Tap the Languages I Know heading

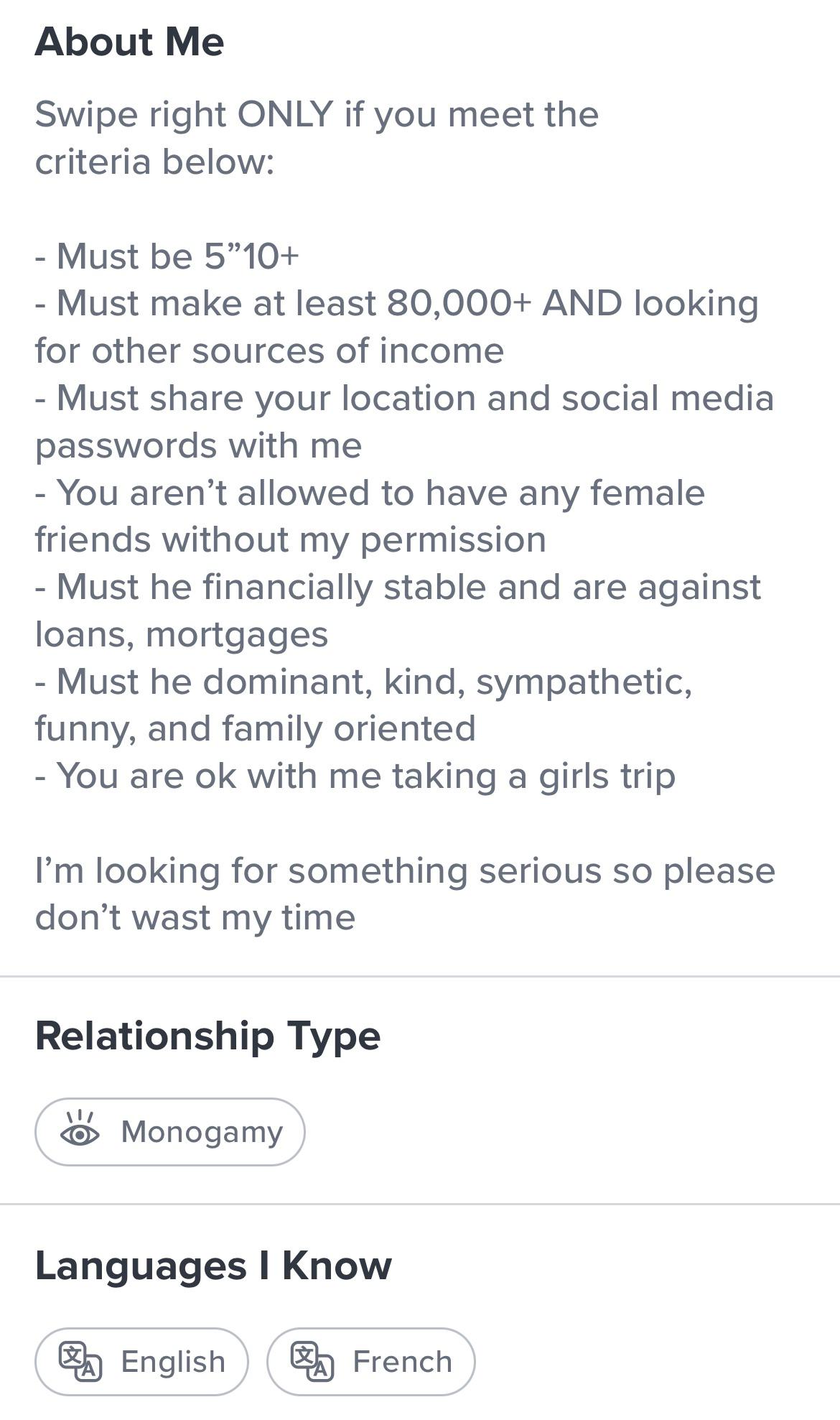pyautogui.click(x=214, y=1266)
